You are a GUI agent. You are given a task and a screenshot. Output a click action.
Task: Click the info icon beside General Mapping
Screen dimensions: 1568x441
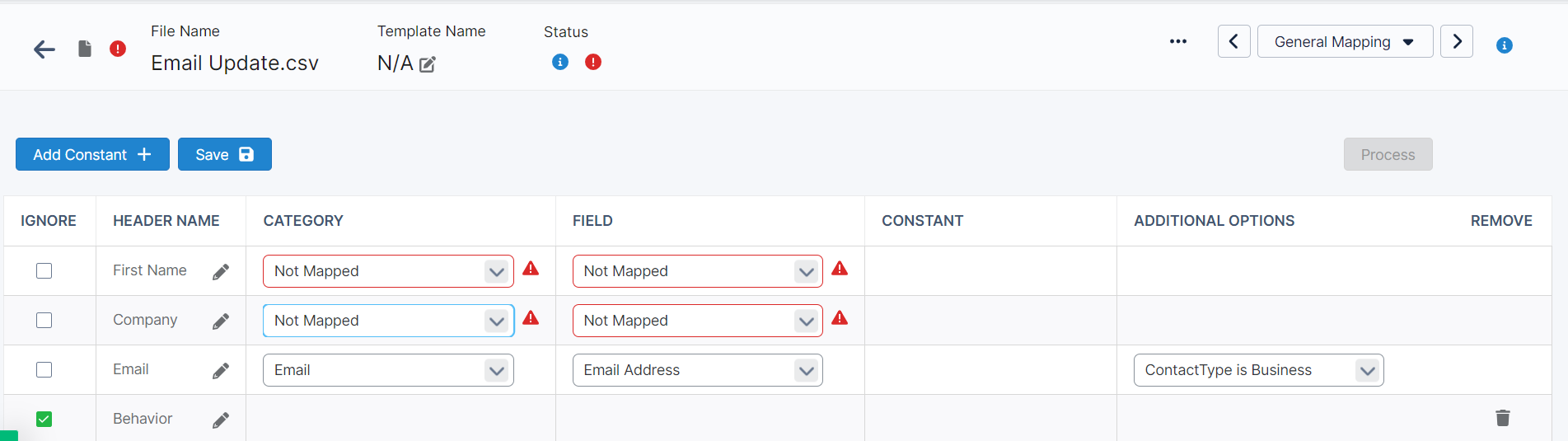pyautogui.click(x=1505, y=45)
